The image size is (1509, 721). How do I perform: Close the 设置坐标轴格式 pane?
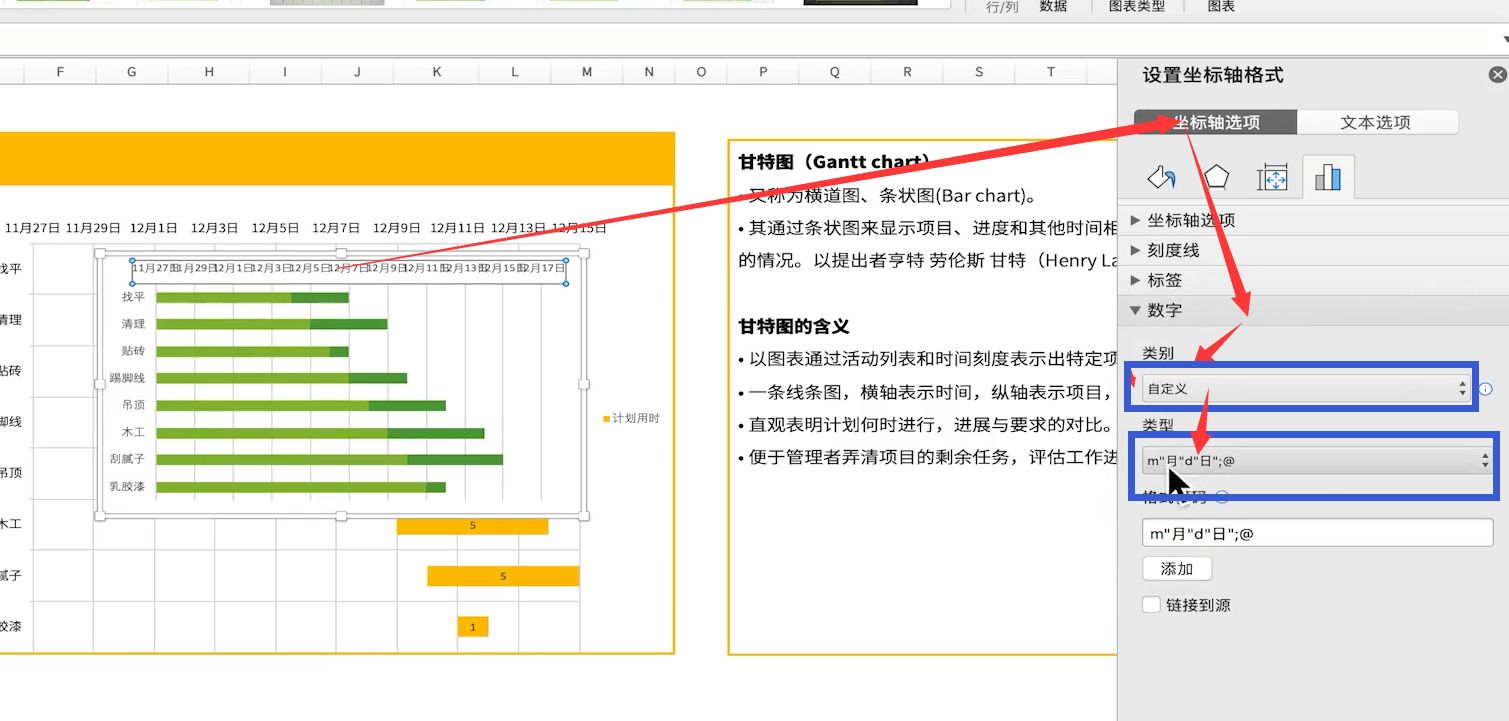coord(1497,75)
